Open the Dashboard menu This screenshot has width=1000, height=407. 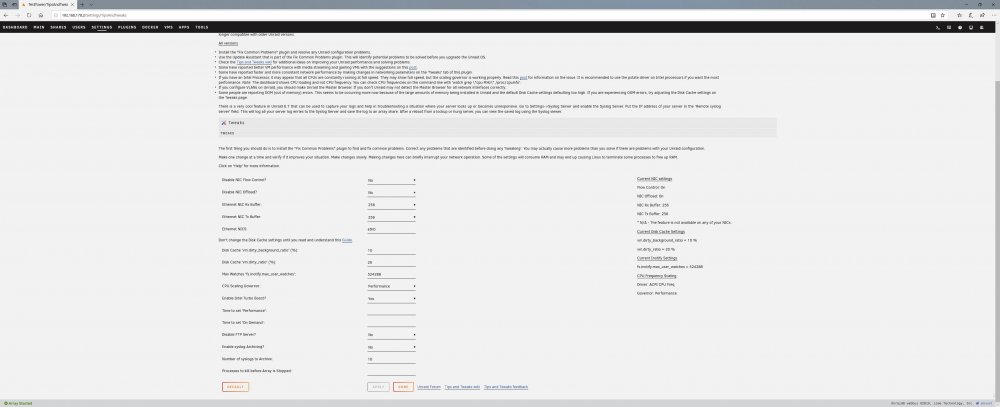tap(15, 27)
